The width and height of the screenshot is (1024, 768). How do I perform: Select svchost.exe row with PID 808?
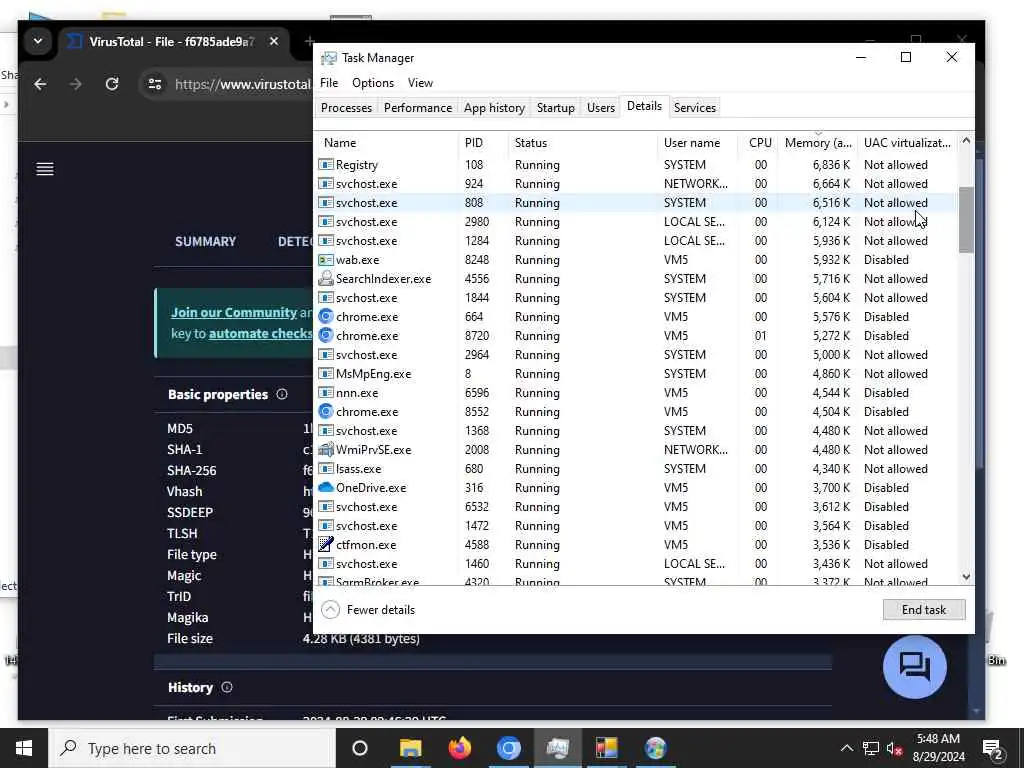pos(637,202)
